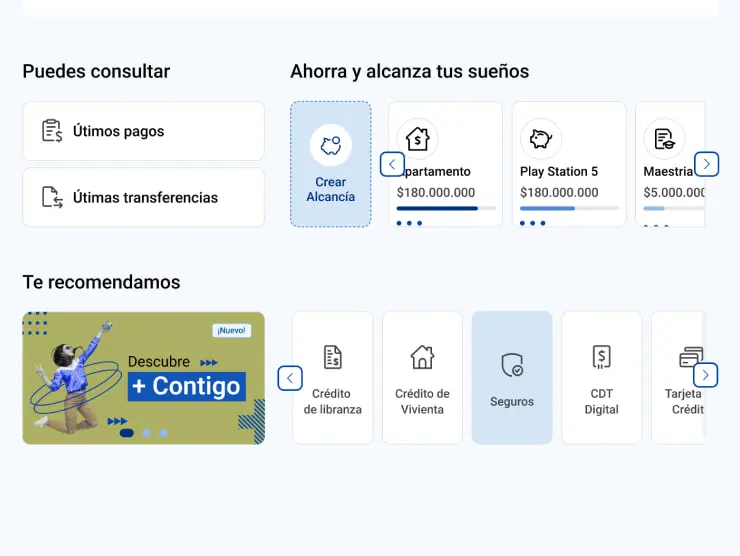Select the Apartamento house icon
The image size is (740, 556).
point(417,139)
